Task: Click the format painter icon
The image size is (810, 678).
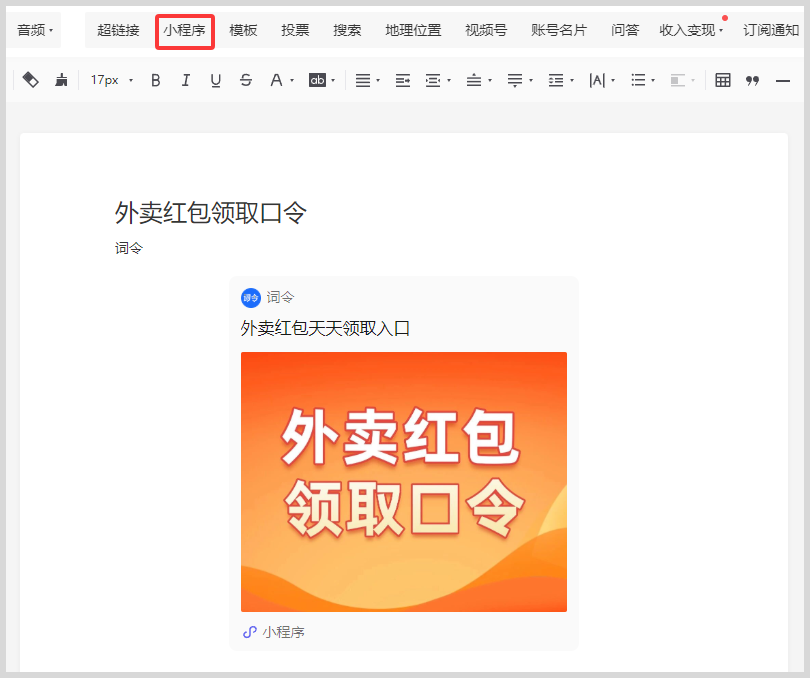Action: coord(30,80)
